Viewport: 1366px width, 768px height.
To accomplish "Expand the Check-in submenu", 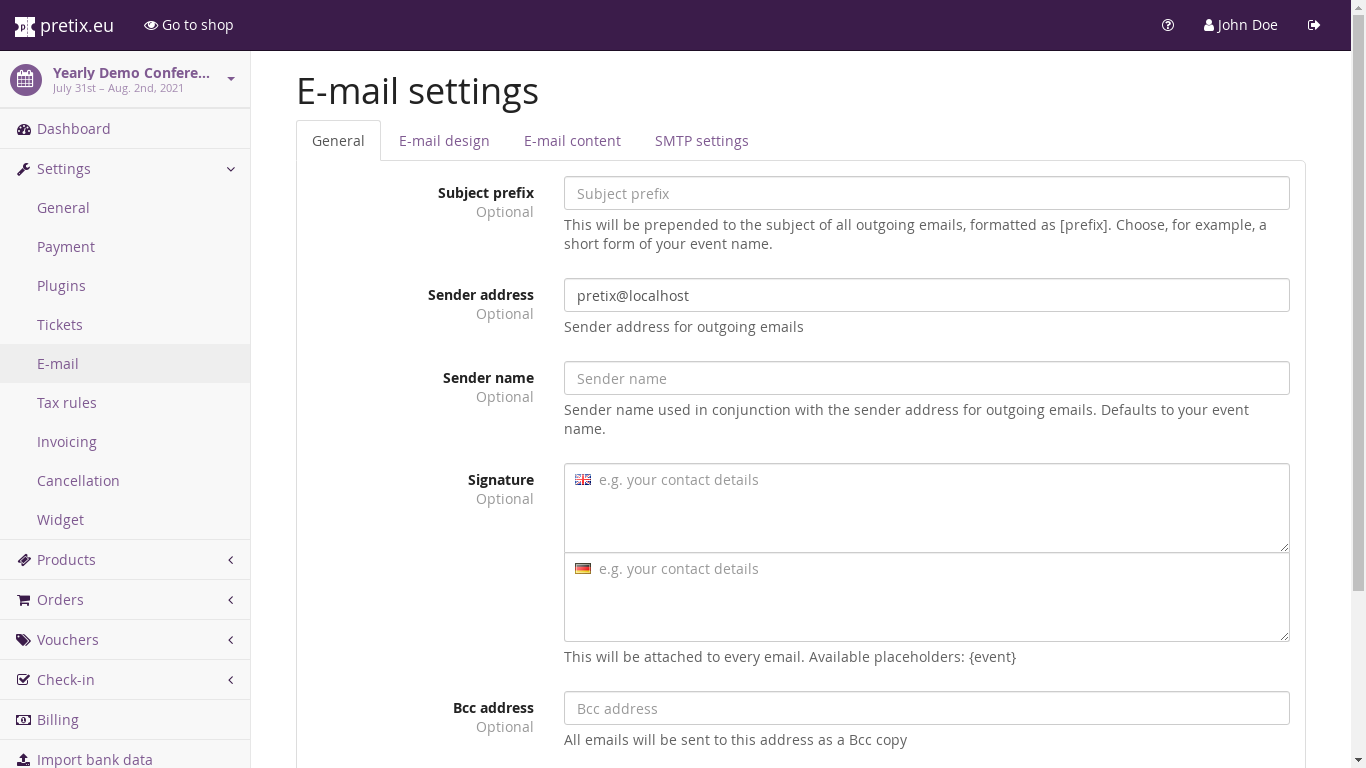I will coord(231,680).
